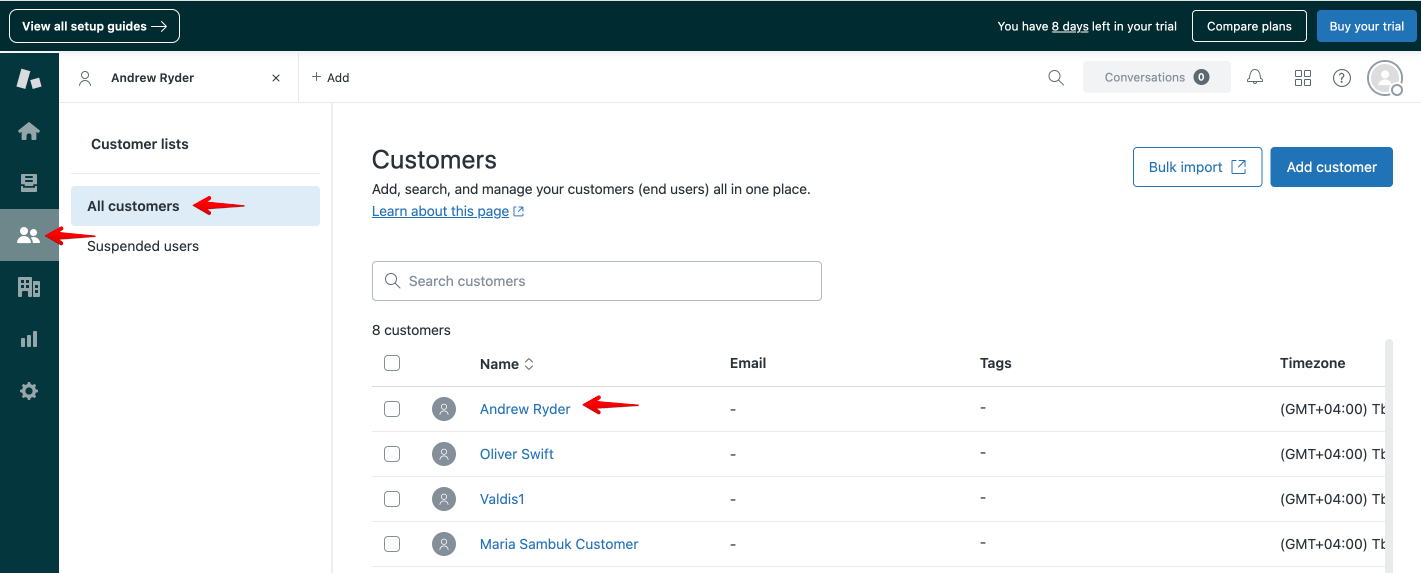Image resolution: width=1421 pixels, height=573 pixels.
Task: Tick the checkbox for Andrew Ryder
Action: tap(392, 409)
